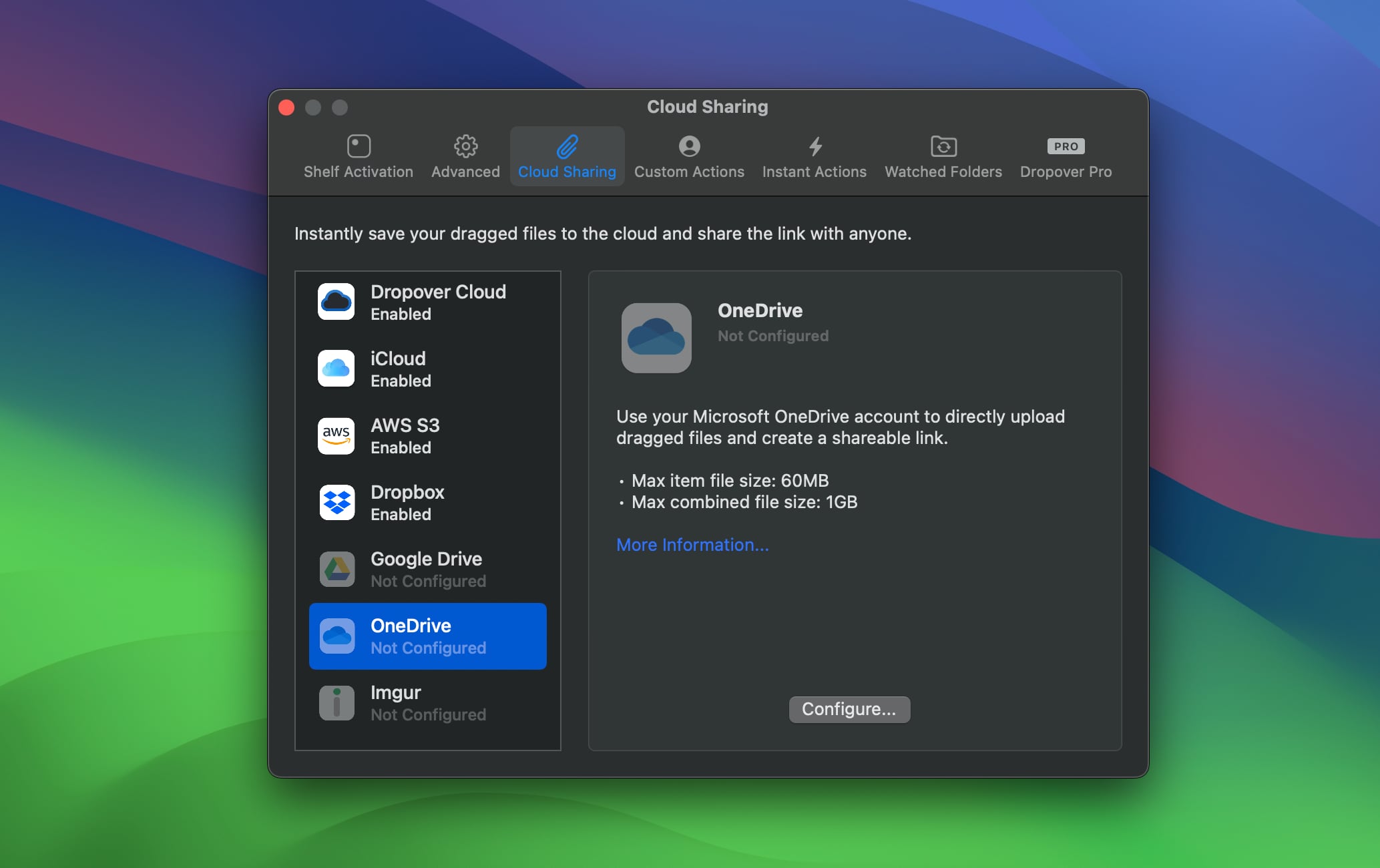1380x868 pixels.
Task: Open the Instant Actions tab
Action: [814, 157]
